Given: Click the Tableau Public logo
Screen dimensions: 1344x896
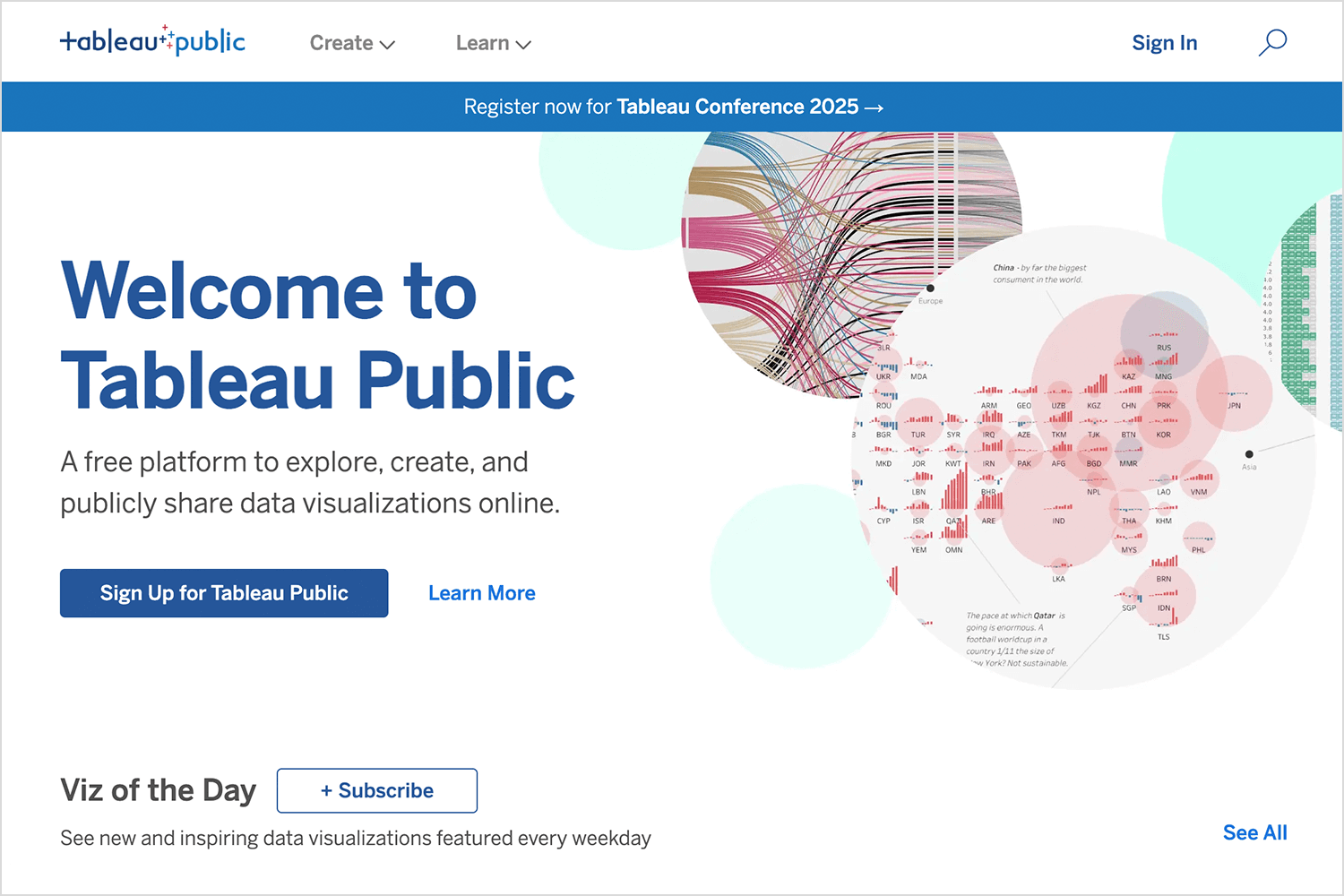Looking at the screenshot, I should 152,41.
